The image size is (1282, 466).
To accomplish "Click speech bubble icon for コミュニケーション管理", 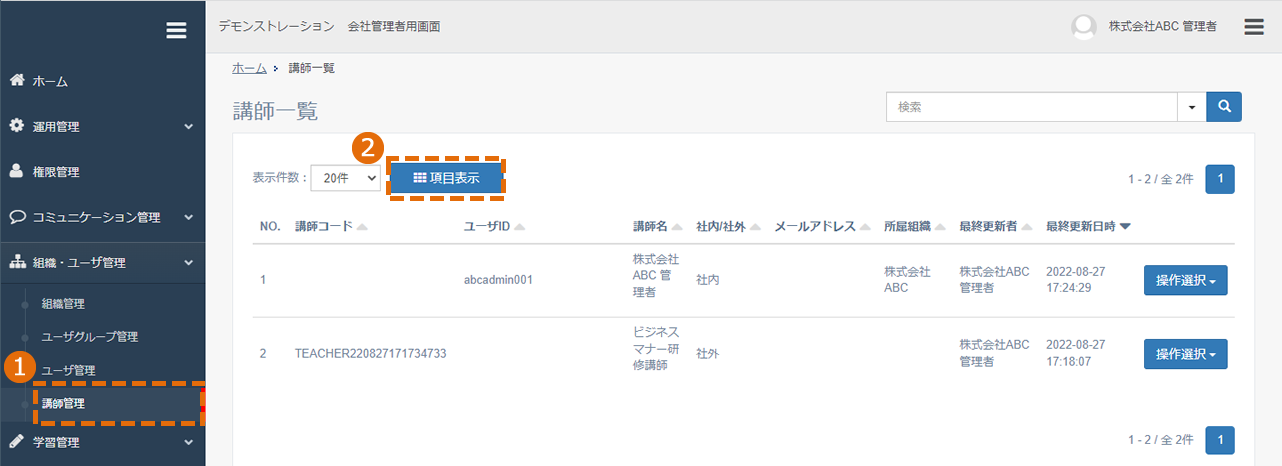I will click(17, 217).
